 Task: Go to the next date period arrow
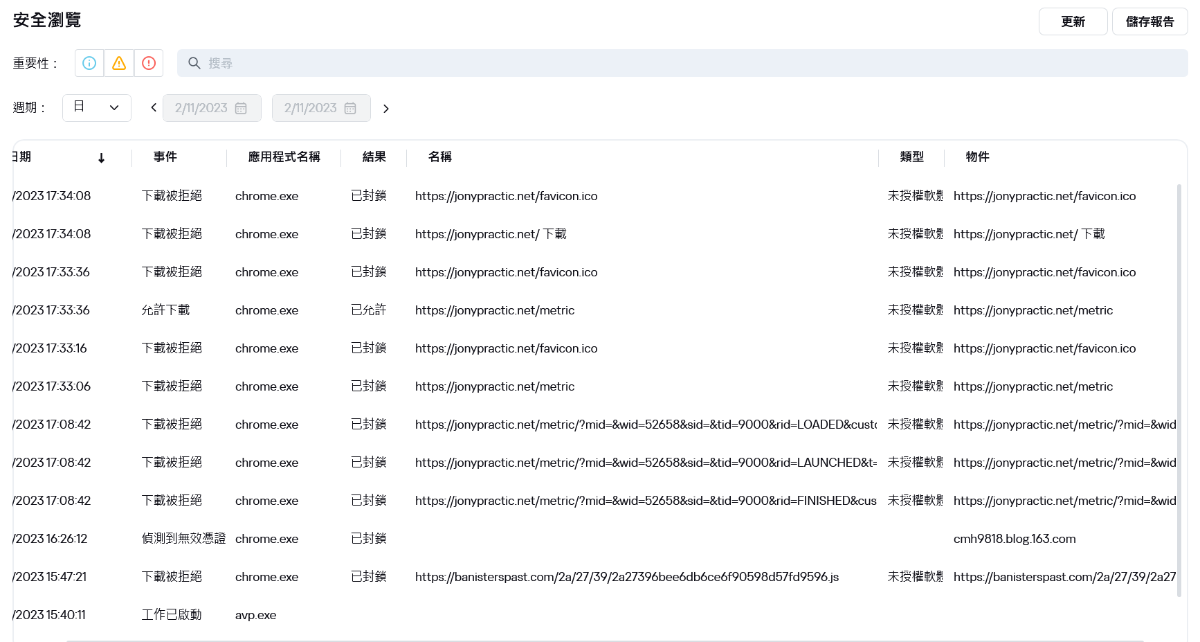pos(386,108)
